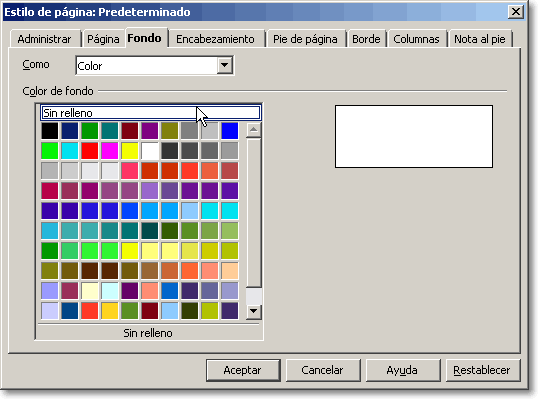Choose the pale yellow swatch in the ninth row
Screen dimensions: 538x399
click(x=90, y=290)
